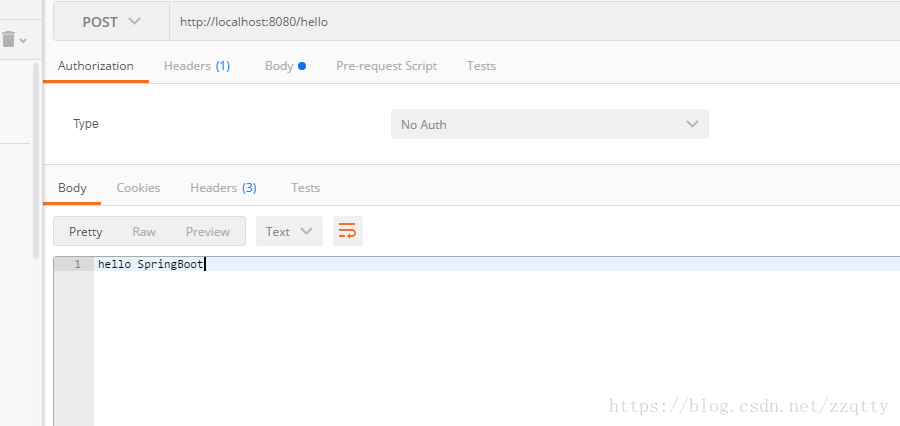Select the response Body tab
This screenshot has width=900, height=426.
pyautogui.click(x=72, y=188)
